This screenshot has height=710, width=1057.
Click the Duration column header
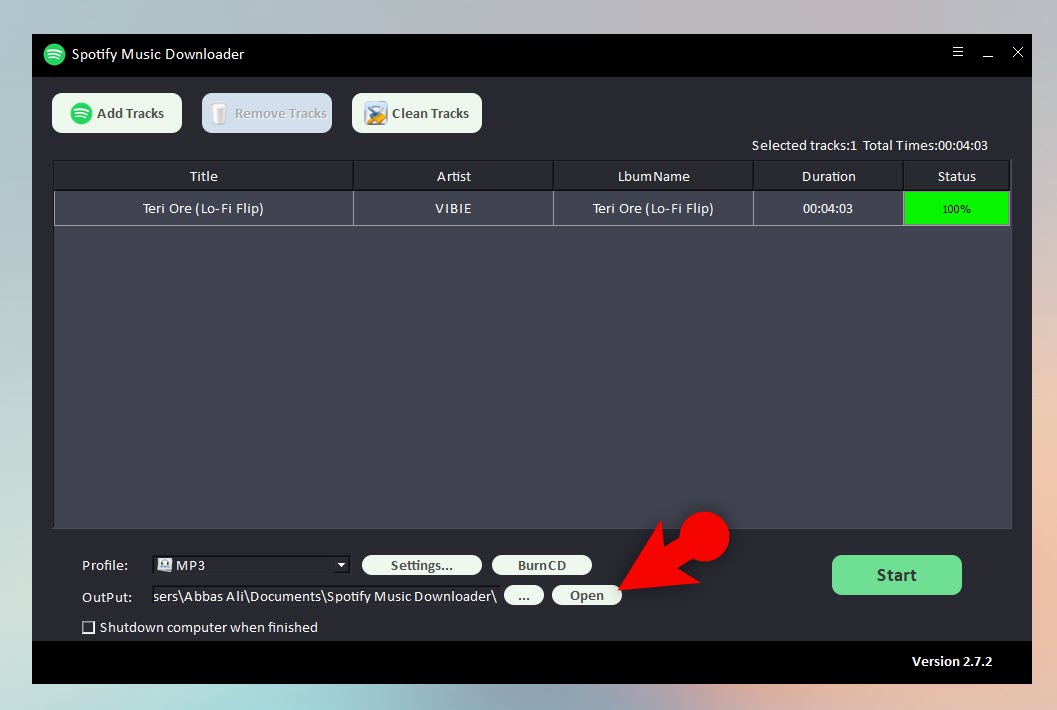(x=828, y=176)
